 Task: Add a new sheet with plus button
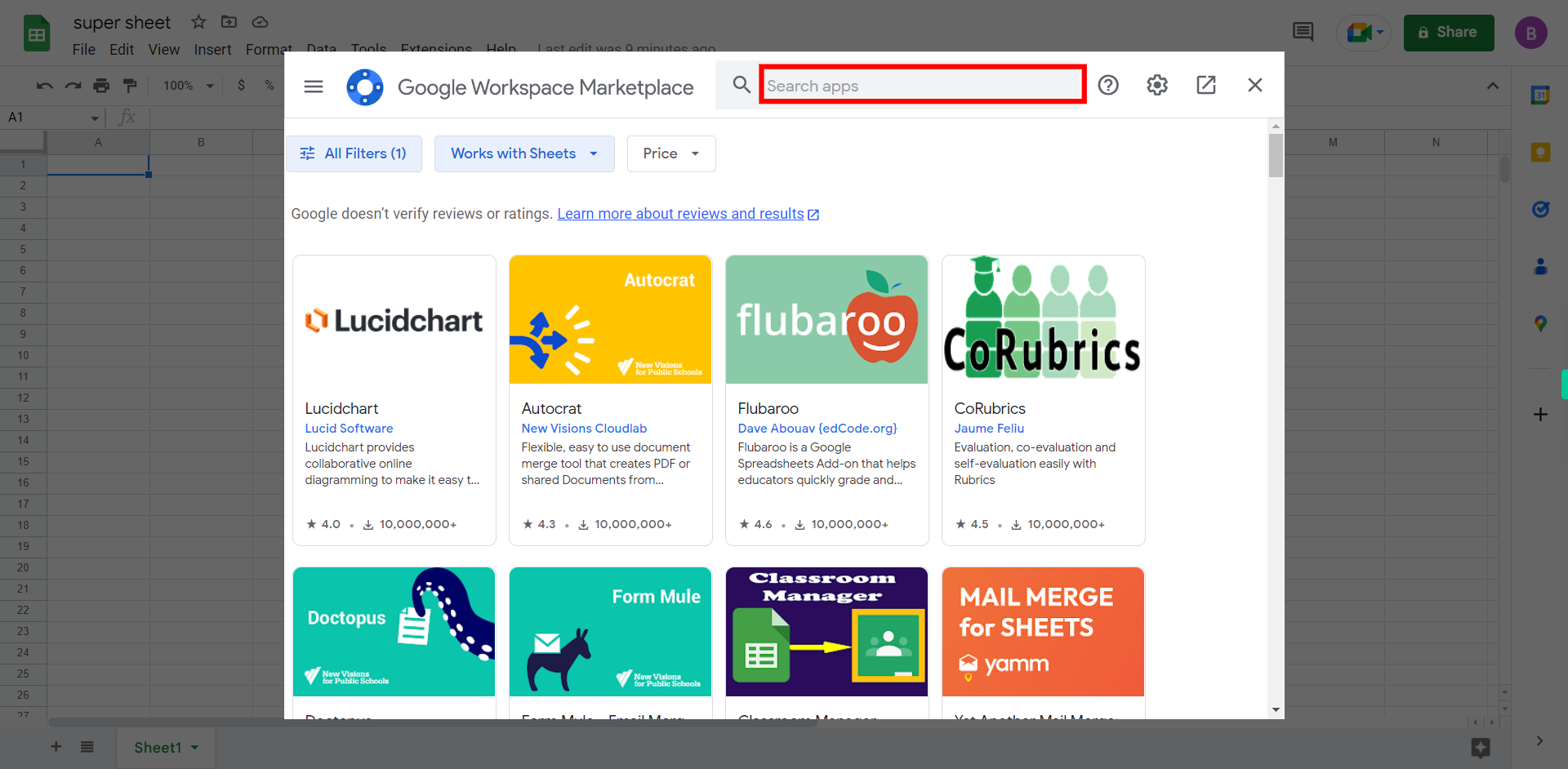(56, 746)
